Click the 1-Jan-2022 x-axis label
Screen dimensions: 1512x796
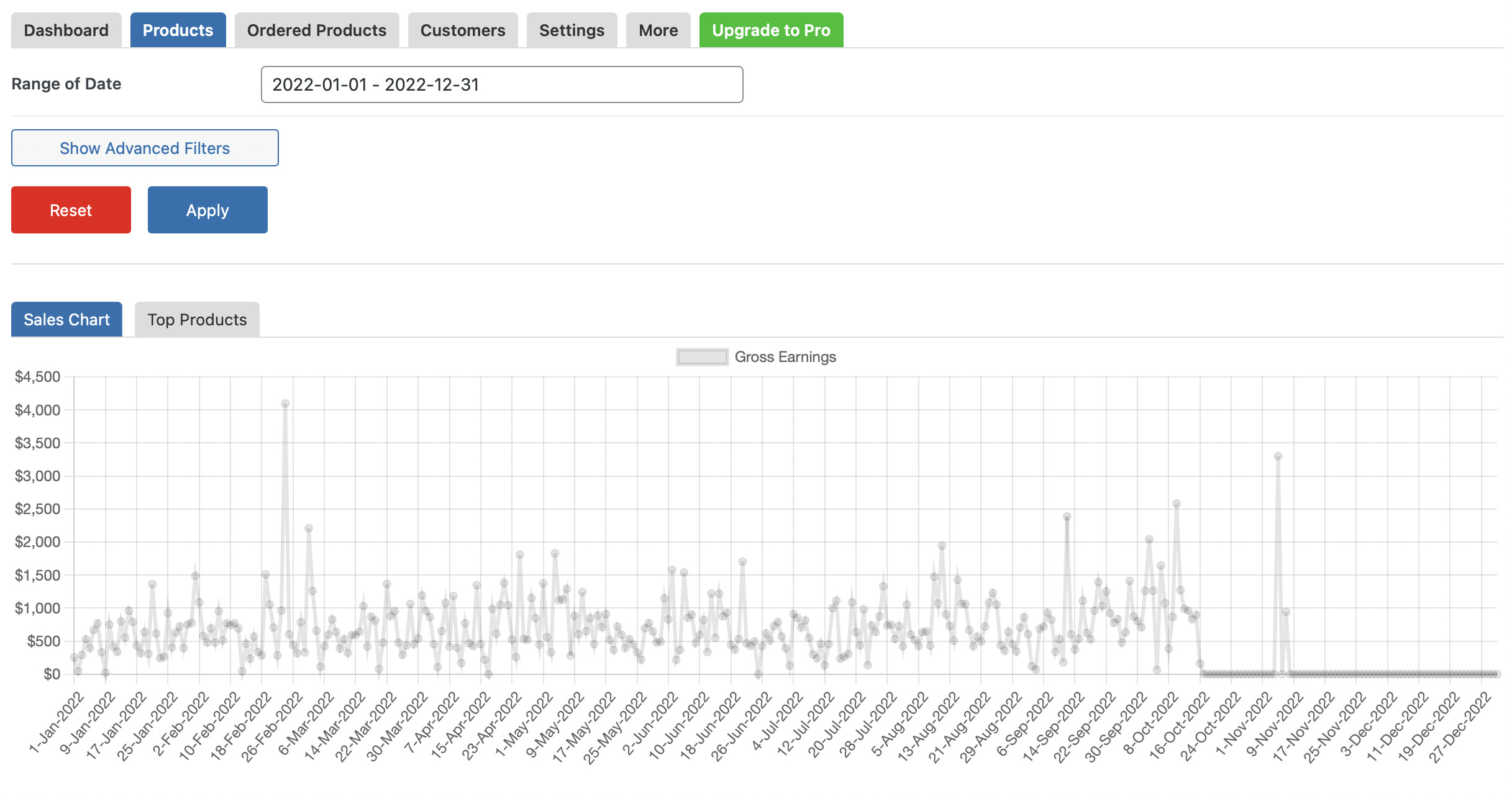(57, 723)
